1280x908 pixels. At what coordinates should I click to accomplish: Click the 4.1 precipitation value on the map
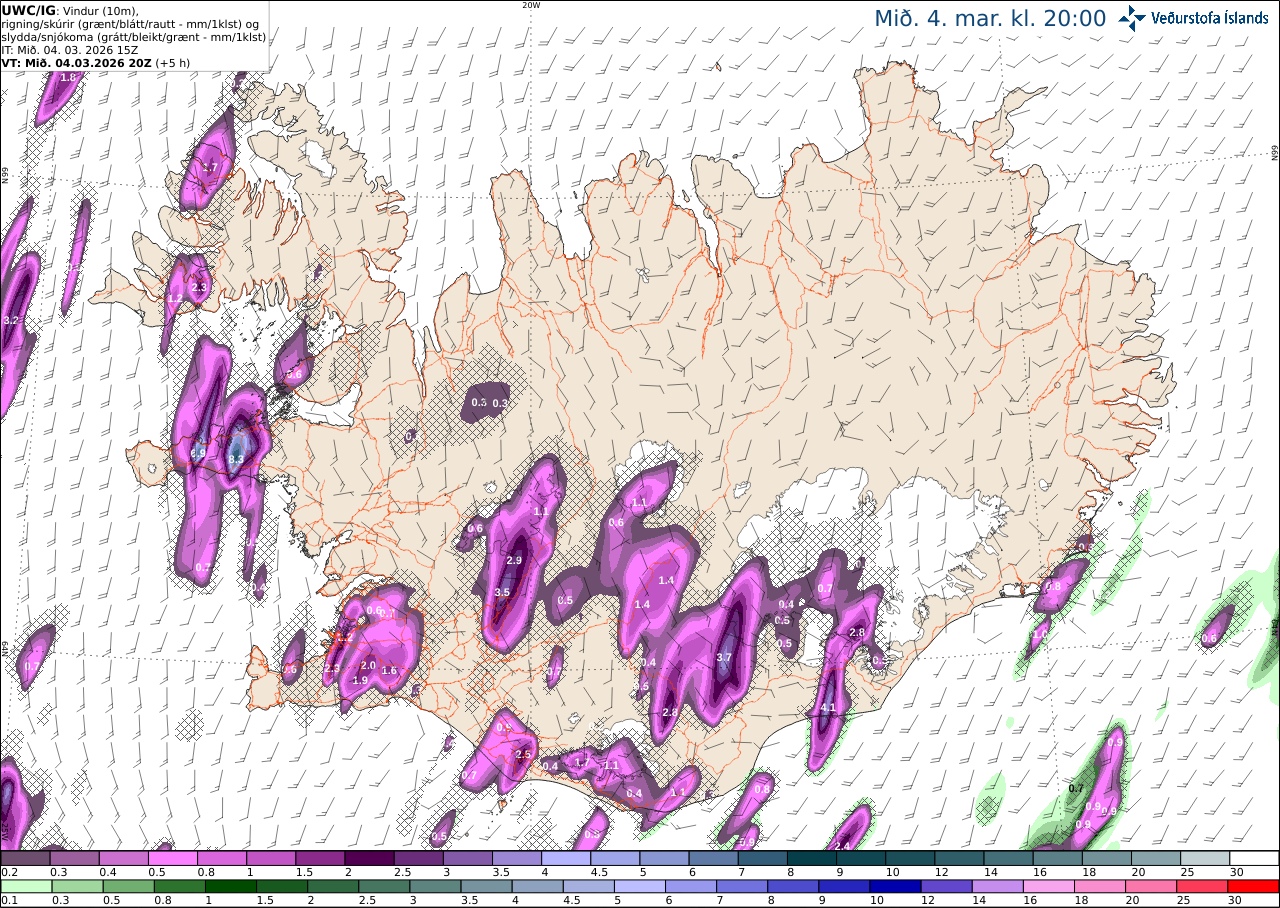pyautogui.click(x=827, y=708)
